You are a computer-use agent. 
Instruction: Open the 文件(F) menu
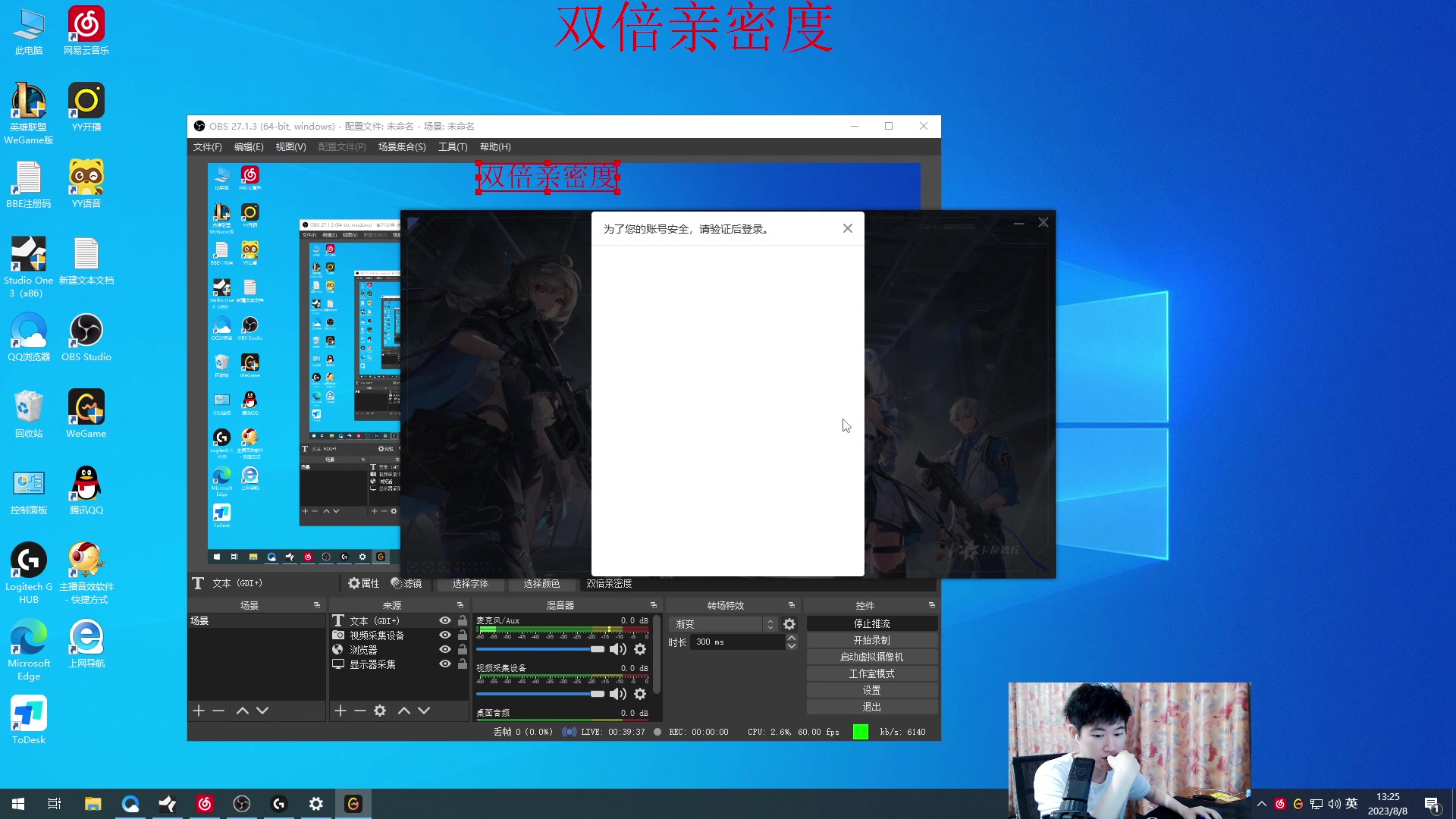pyautogui.click(x=208, y=147)
